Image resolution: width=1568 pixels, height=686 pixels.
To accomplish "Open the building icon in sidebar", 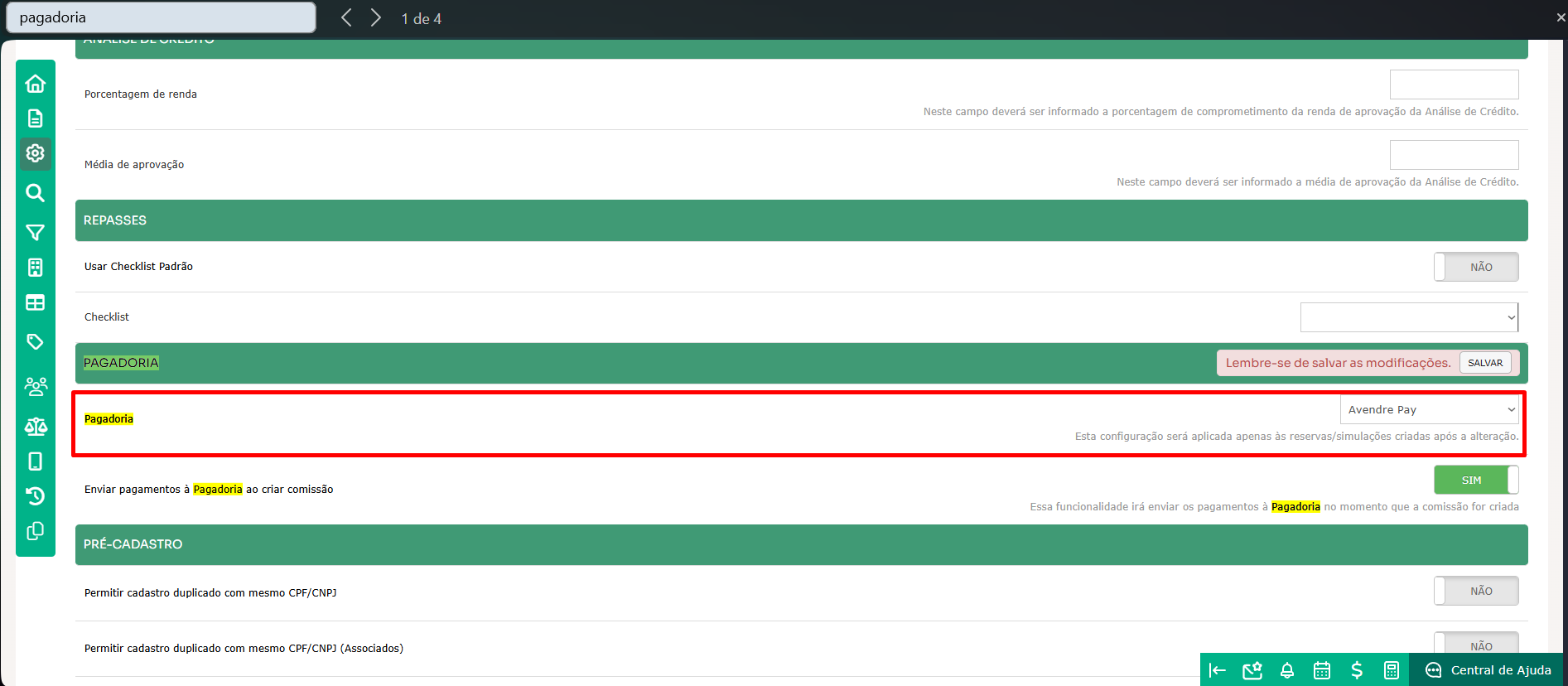I will 35,268.
